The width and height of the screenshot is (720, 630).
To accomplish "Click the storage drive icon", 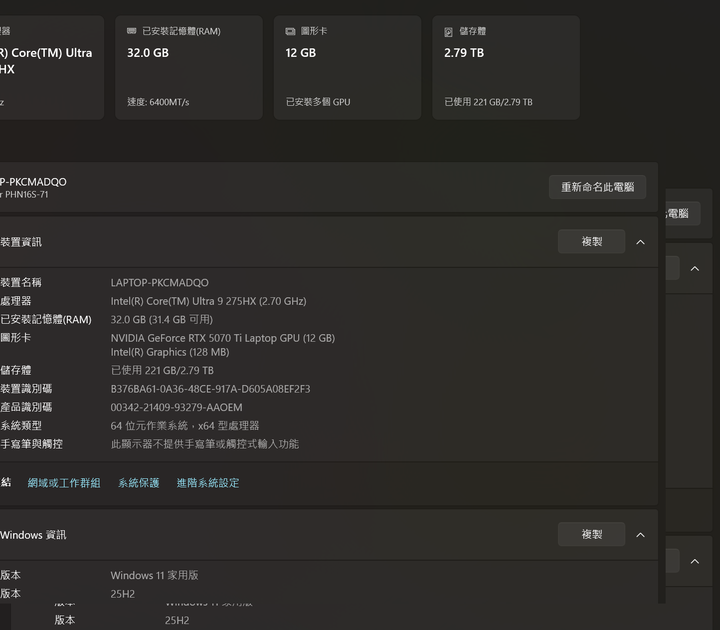I will (449, 32).
